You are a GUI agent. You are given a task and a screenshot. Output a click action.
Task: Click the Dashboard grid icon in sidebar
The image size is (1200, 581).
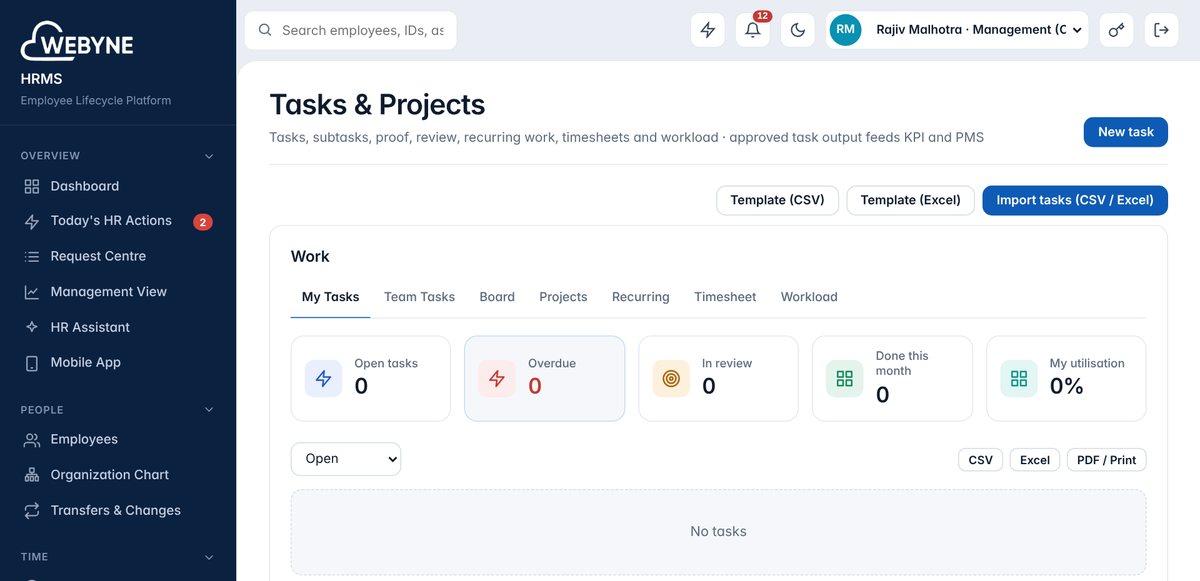32,186
